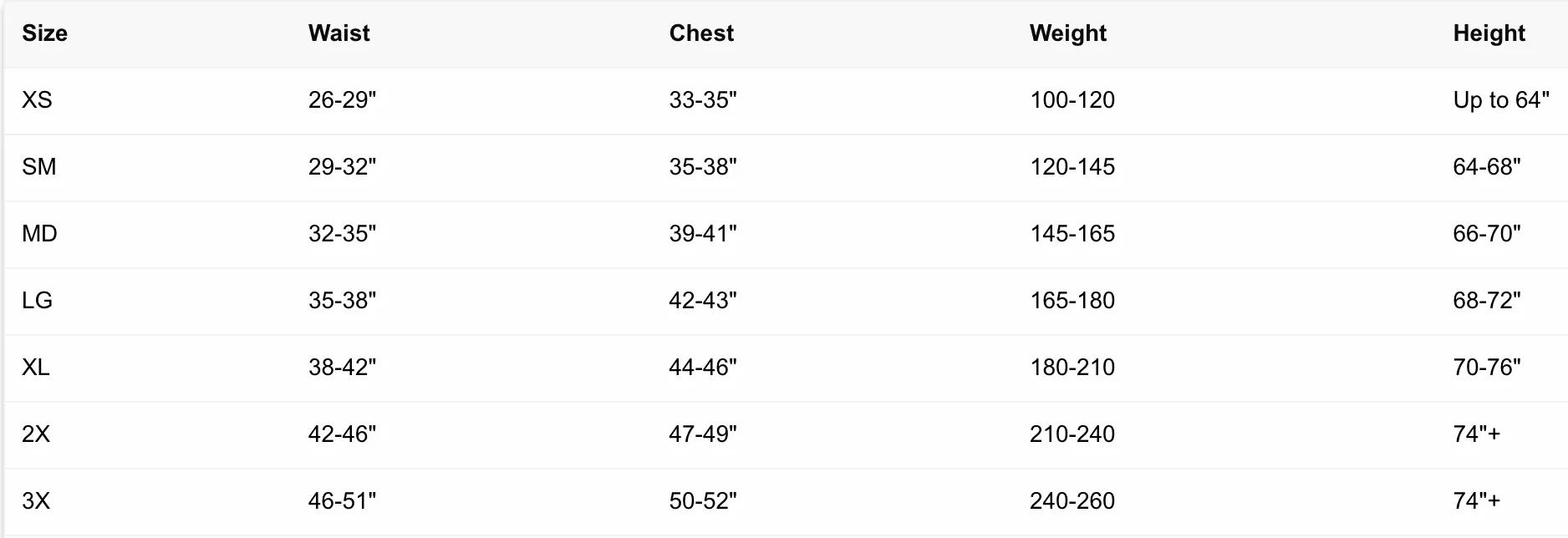Image resolution: width=1568 pixels, height=538 pixels.
Task: Click the 240-260 weight cell
Action: pyautogui.click(x=1072, y=501)
